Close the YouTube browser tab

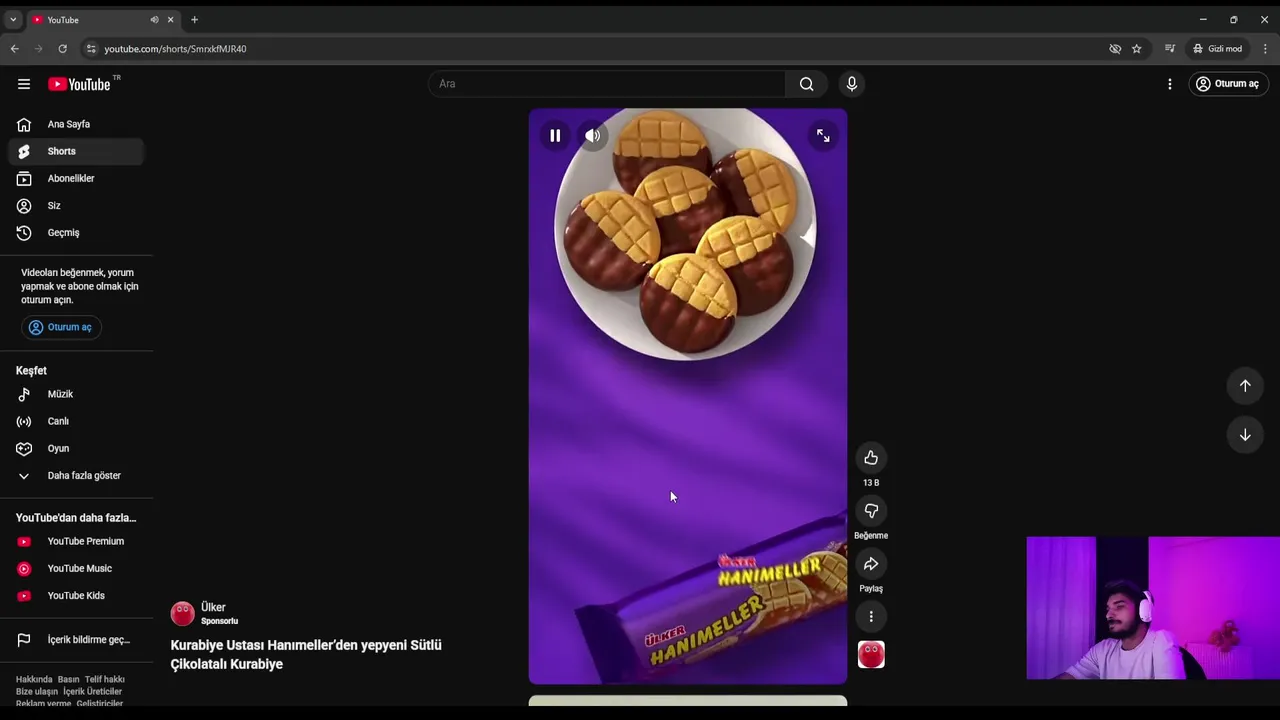(x=170, y=20)
